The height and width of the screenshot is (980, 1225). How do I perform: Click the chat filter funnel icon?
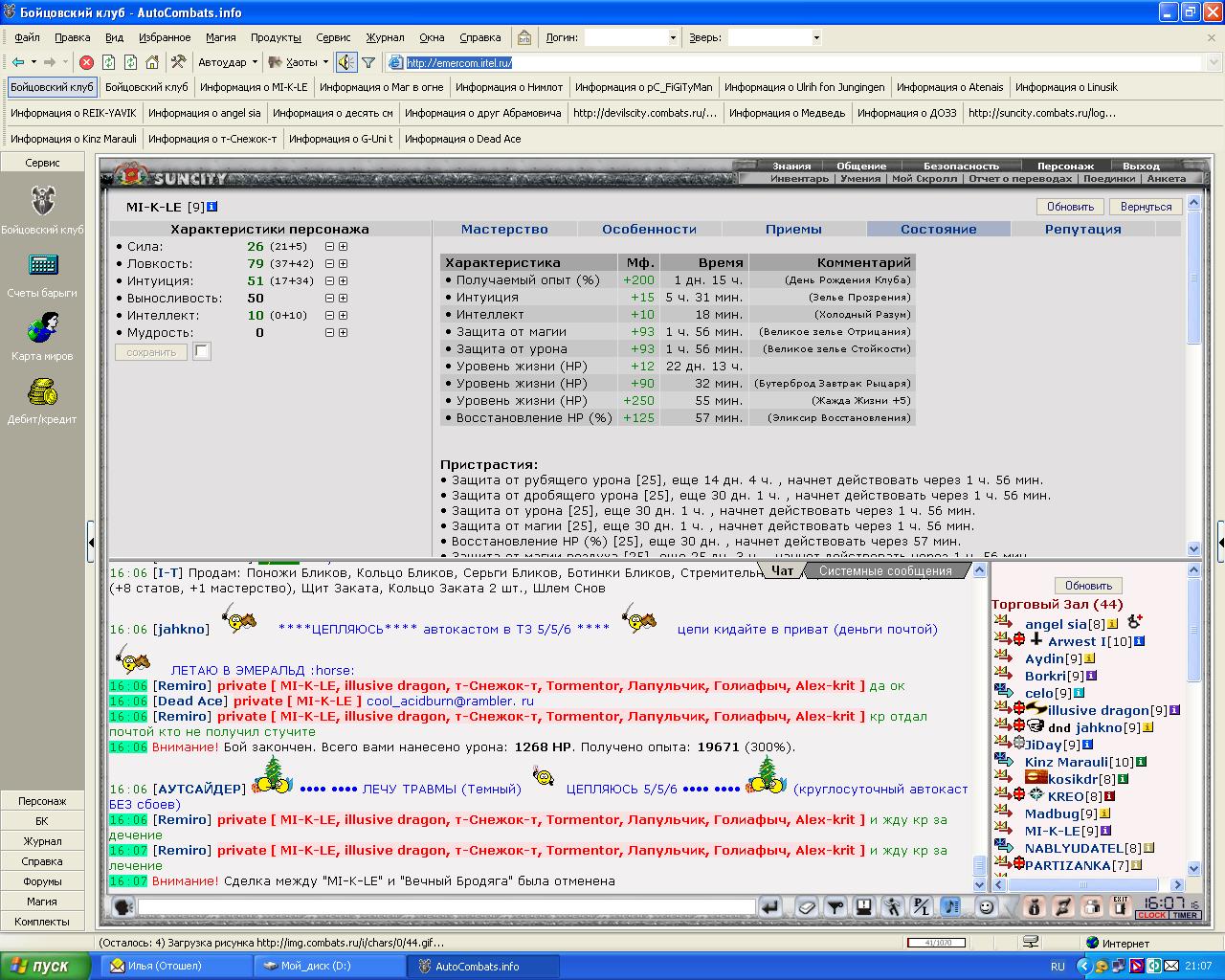pos(835,906)
